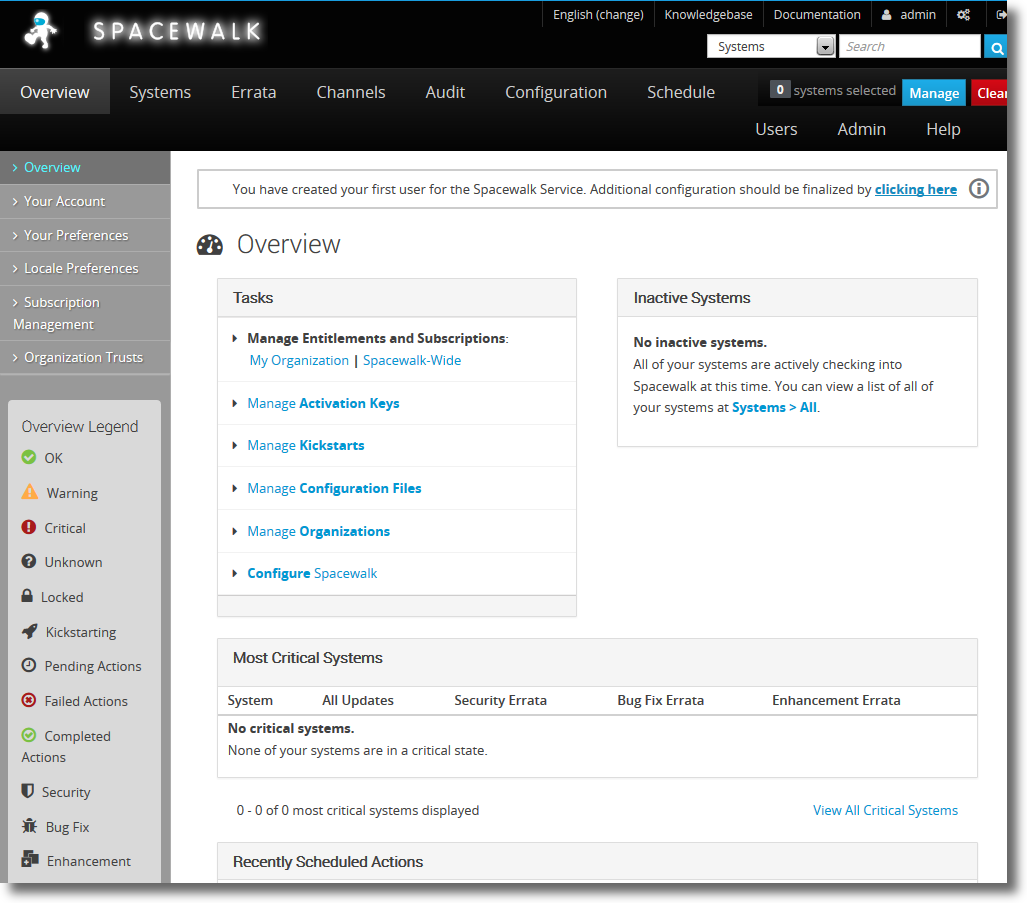Expand the Manage Configuration Files arrow
This screenshot has height=903, width=1027.
point(234,488)
